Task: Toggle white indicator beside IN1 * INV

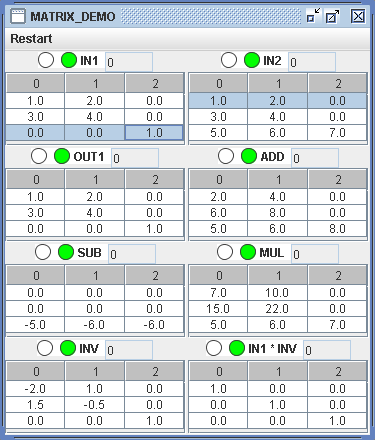Action: (x=214, y=348)
